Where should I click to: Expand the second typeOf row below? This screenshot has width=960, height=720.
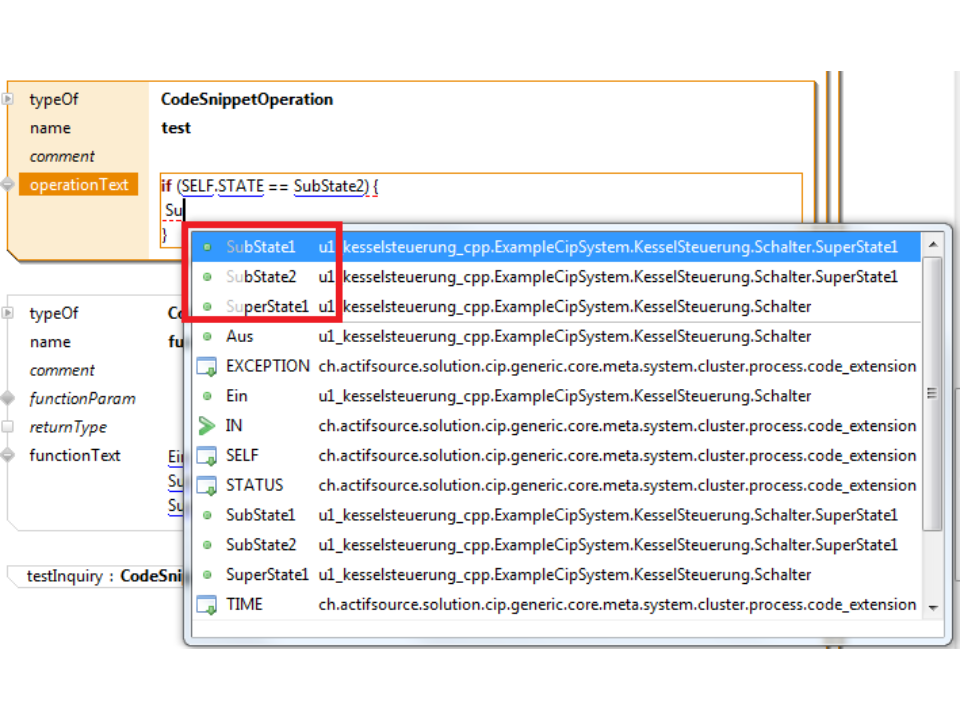8,314
